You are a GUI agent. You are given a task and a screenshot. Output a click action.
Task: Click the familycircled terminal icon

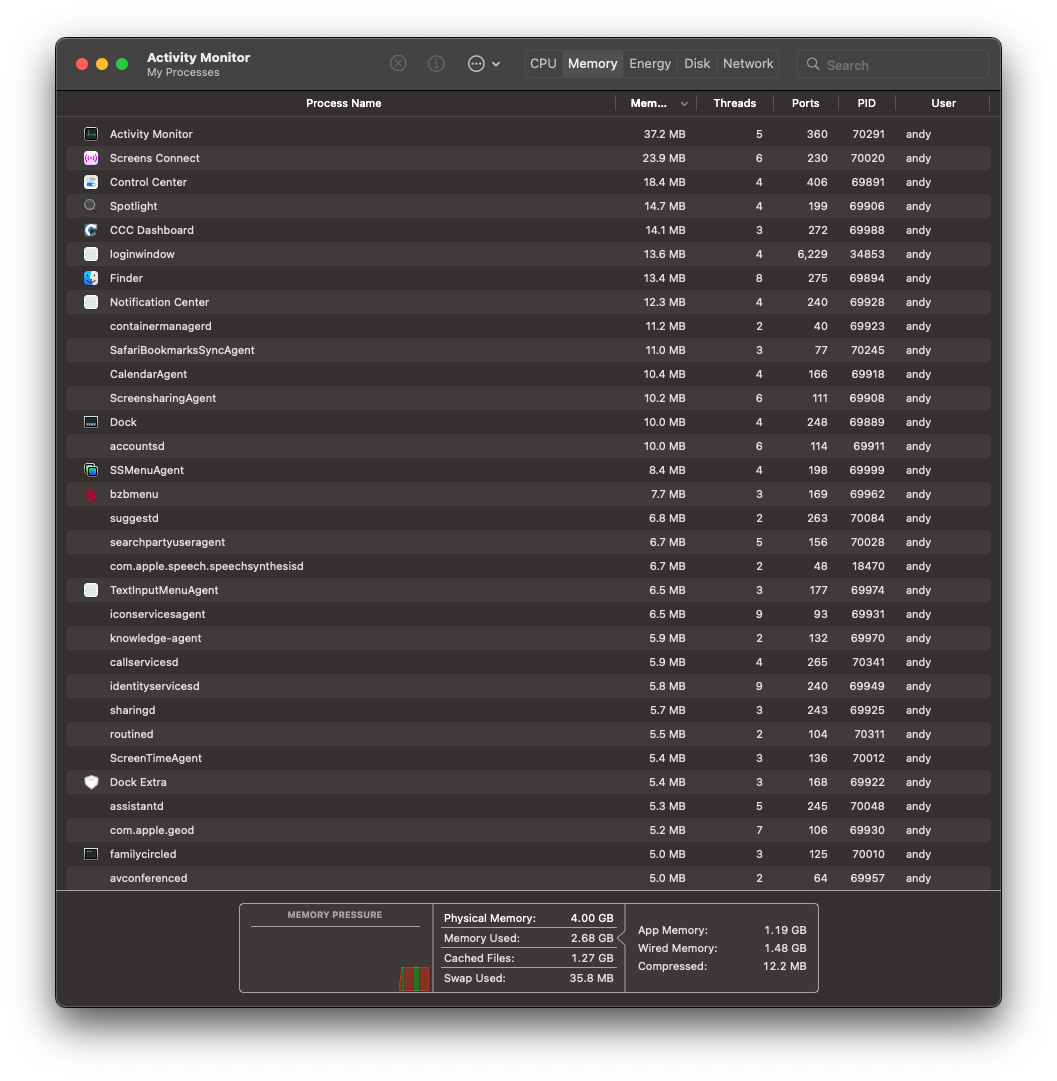[91, 854]
